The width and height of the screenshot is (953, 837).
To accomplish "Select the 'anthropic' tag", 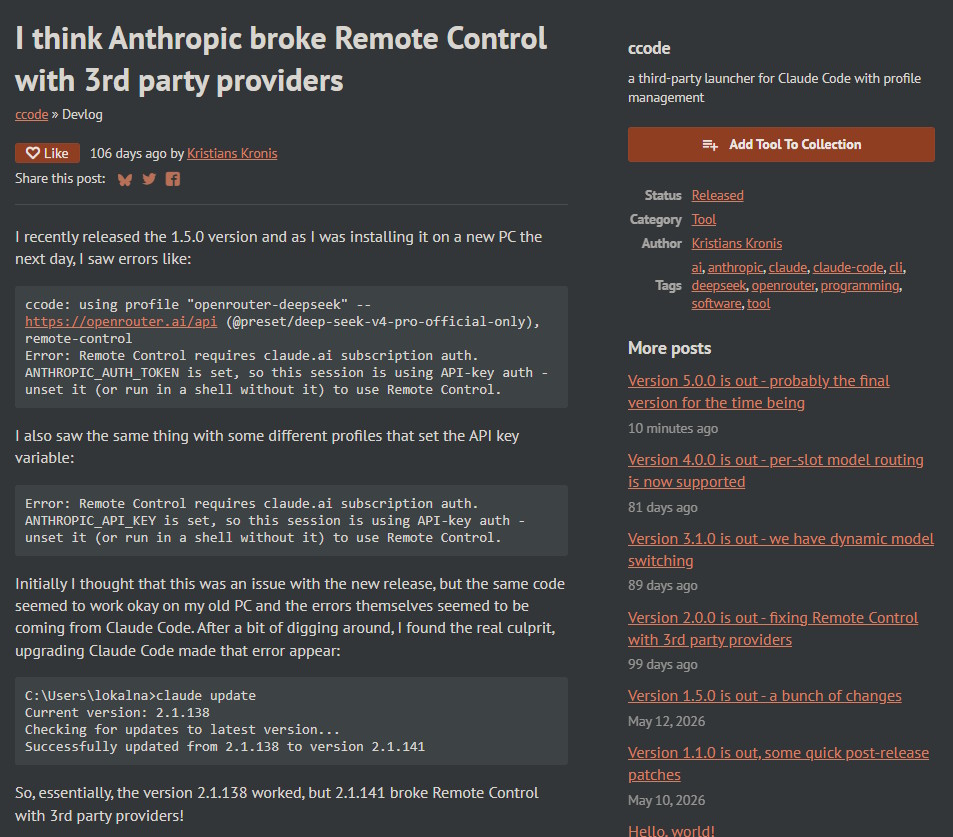I will pyautogui.click(x=735, y=267).
